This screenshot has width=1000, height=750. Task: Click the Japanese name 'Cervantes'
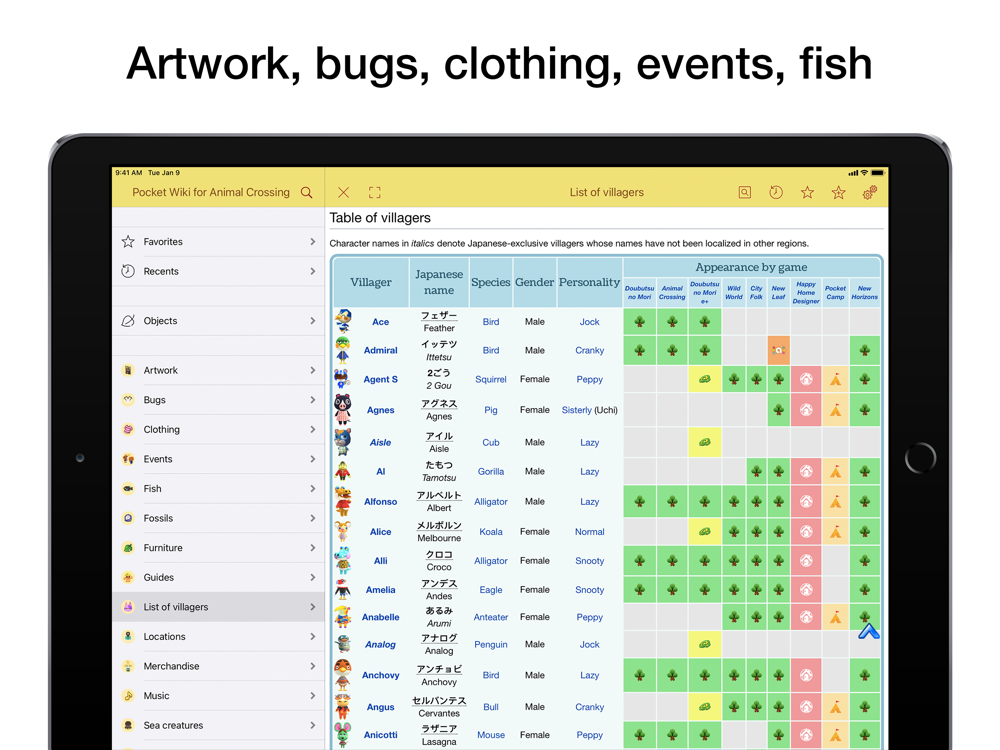click(x=439, y=714)
